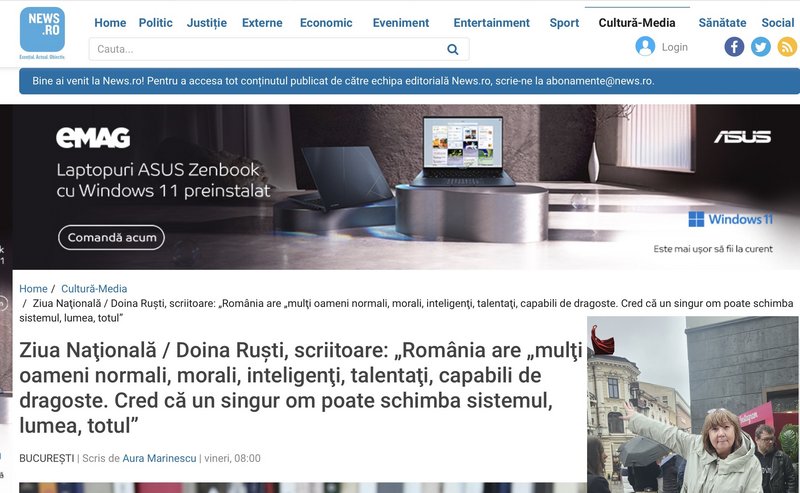Click the Login link
This screenshot has height=493, width=800.
(x=674, y=47)
